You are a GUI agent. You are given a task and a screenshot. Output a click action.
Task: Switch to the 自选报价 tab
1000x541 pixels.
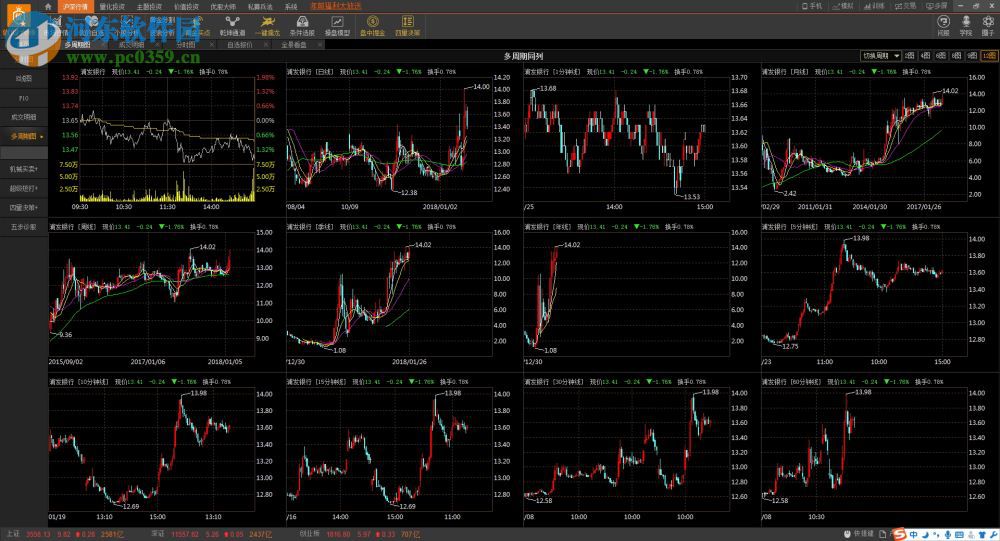point(239,45)
